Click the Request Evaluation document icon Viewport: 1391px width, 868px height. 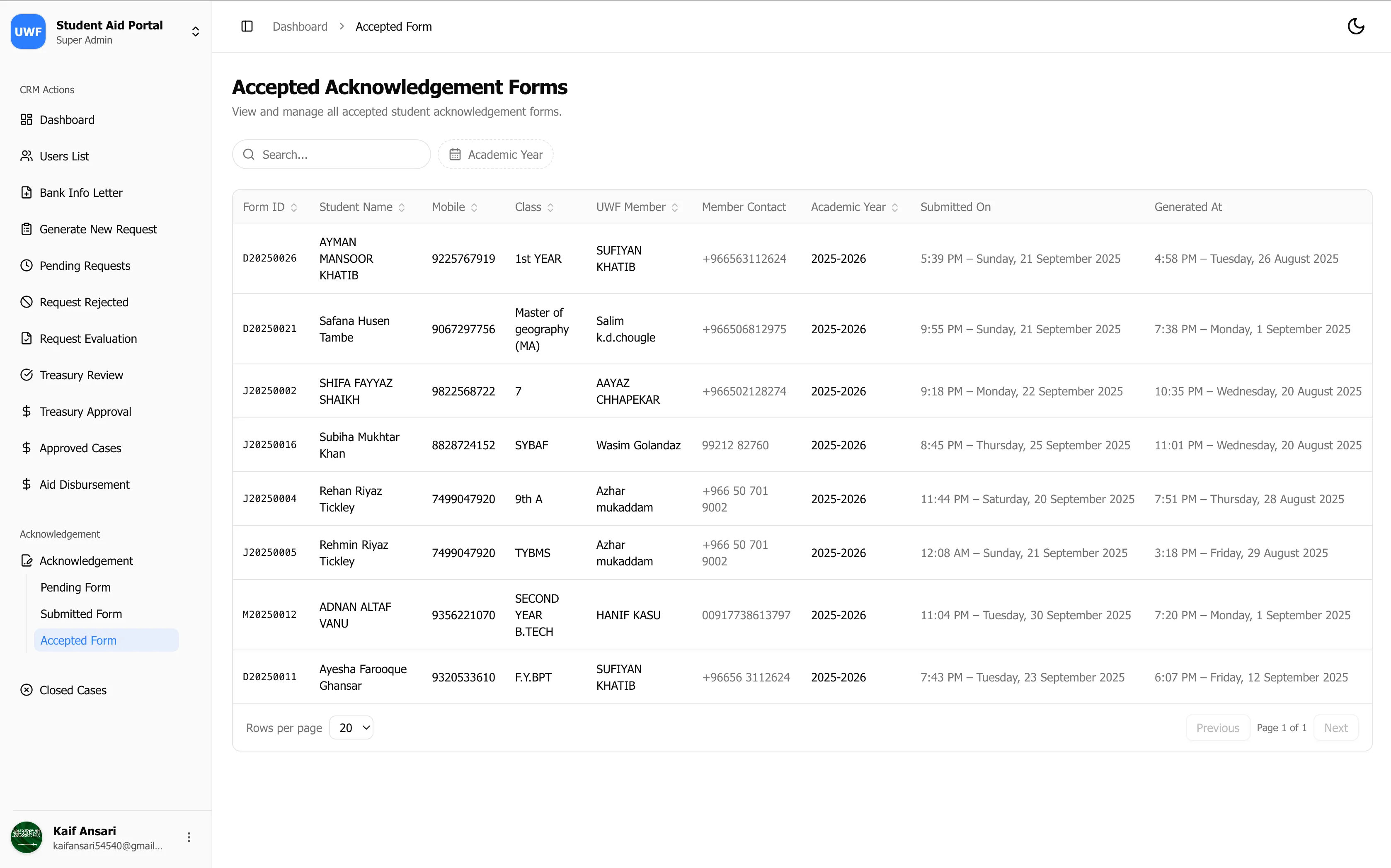pyautogui.click(x=27, y=338)
